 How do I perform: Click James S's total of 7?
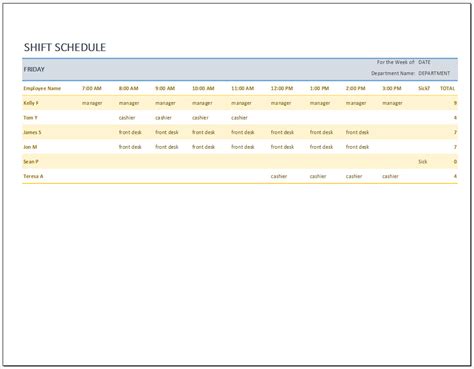click(x=455, y=132)
